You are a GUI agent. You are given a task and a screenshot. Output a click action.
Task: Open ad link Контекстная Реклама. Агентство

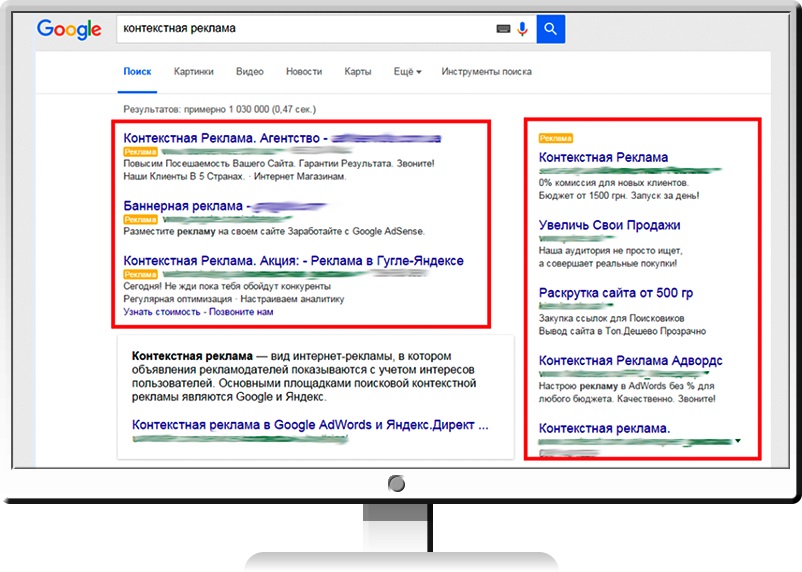point(282,138)
